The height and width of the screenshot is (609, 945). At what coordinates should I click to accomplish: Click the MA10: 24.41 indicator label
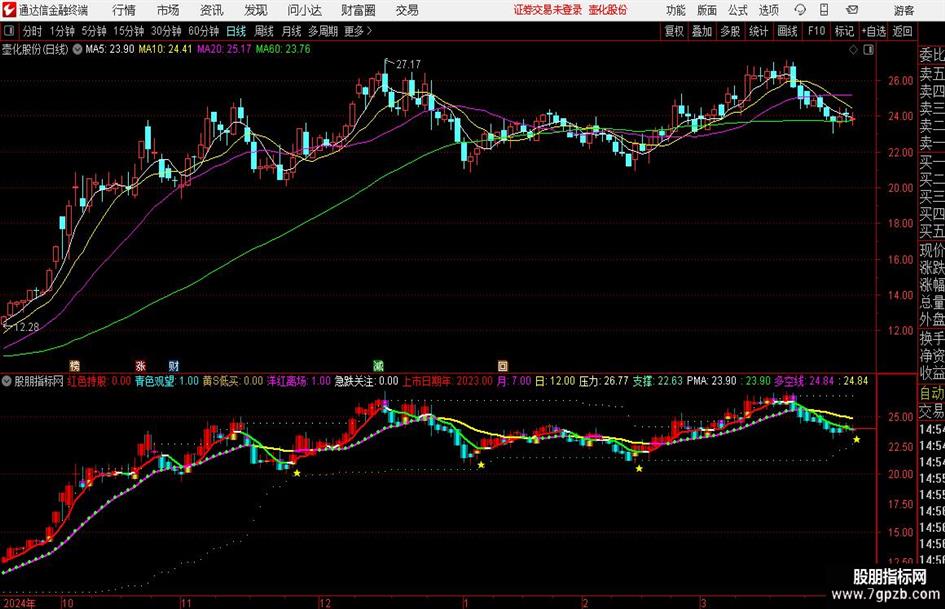(165, 49)
